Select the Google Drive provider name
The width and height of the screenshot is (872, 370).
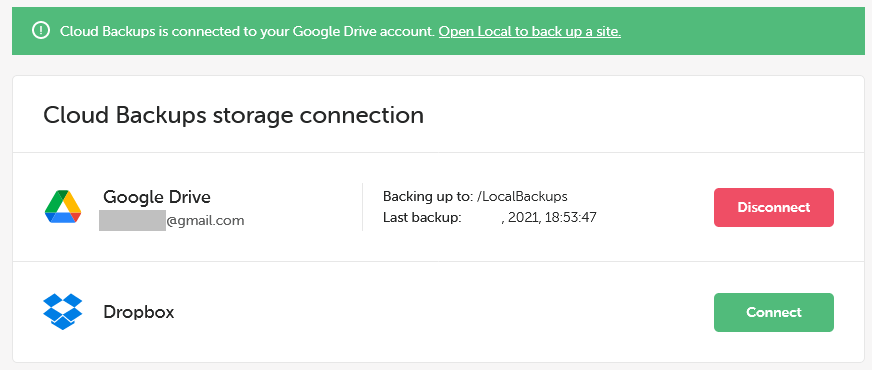[157, 197]
